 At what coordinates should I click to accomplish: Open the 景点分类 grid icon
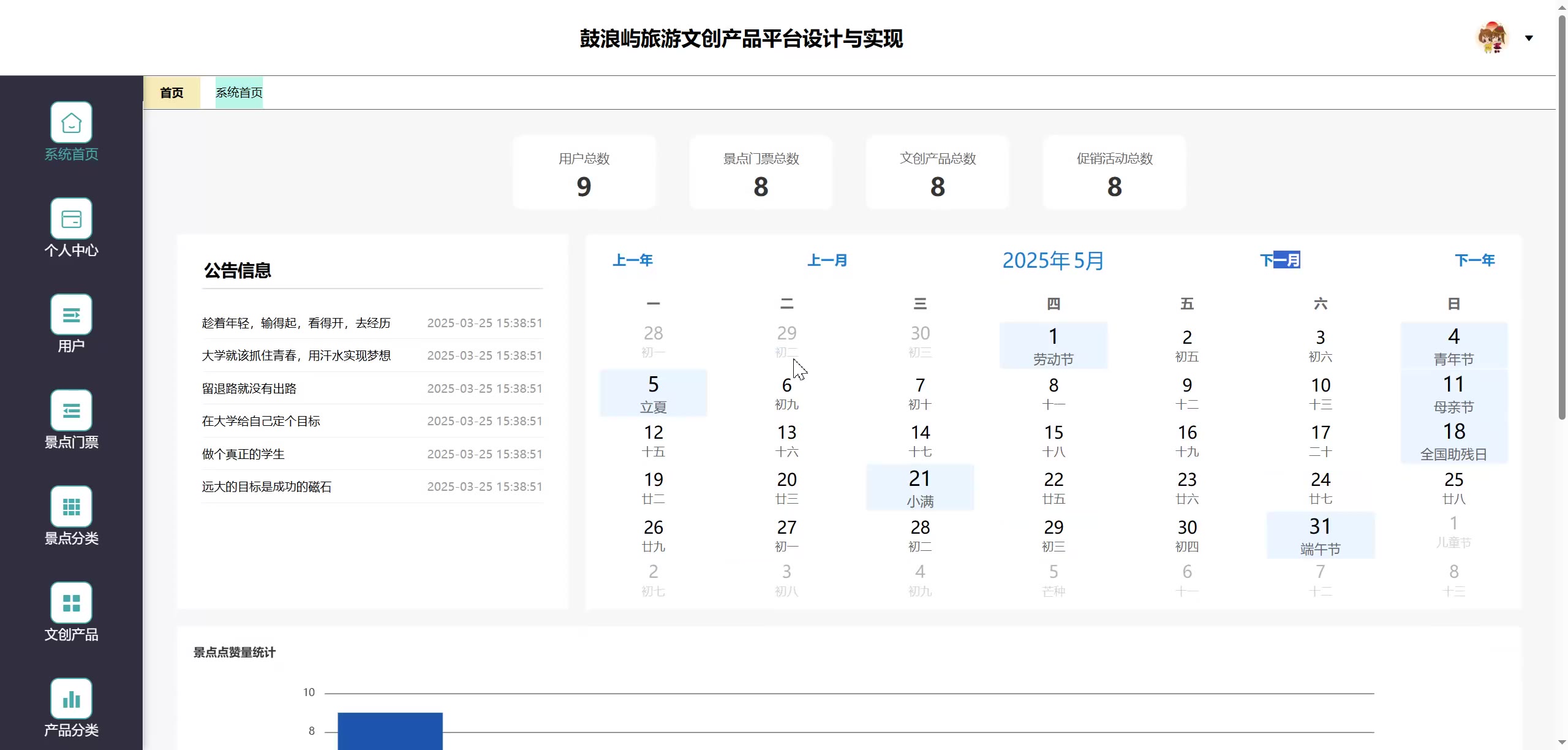(71, 507)
